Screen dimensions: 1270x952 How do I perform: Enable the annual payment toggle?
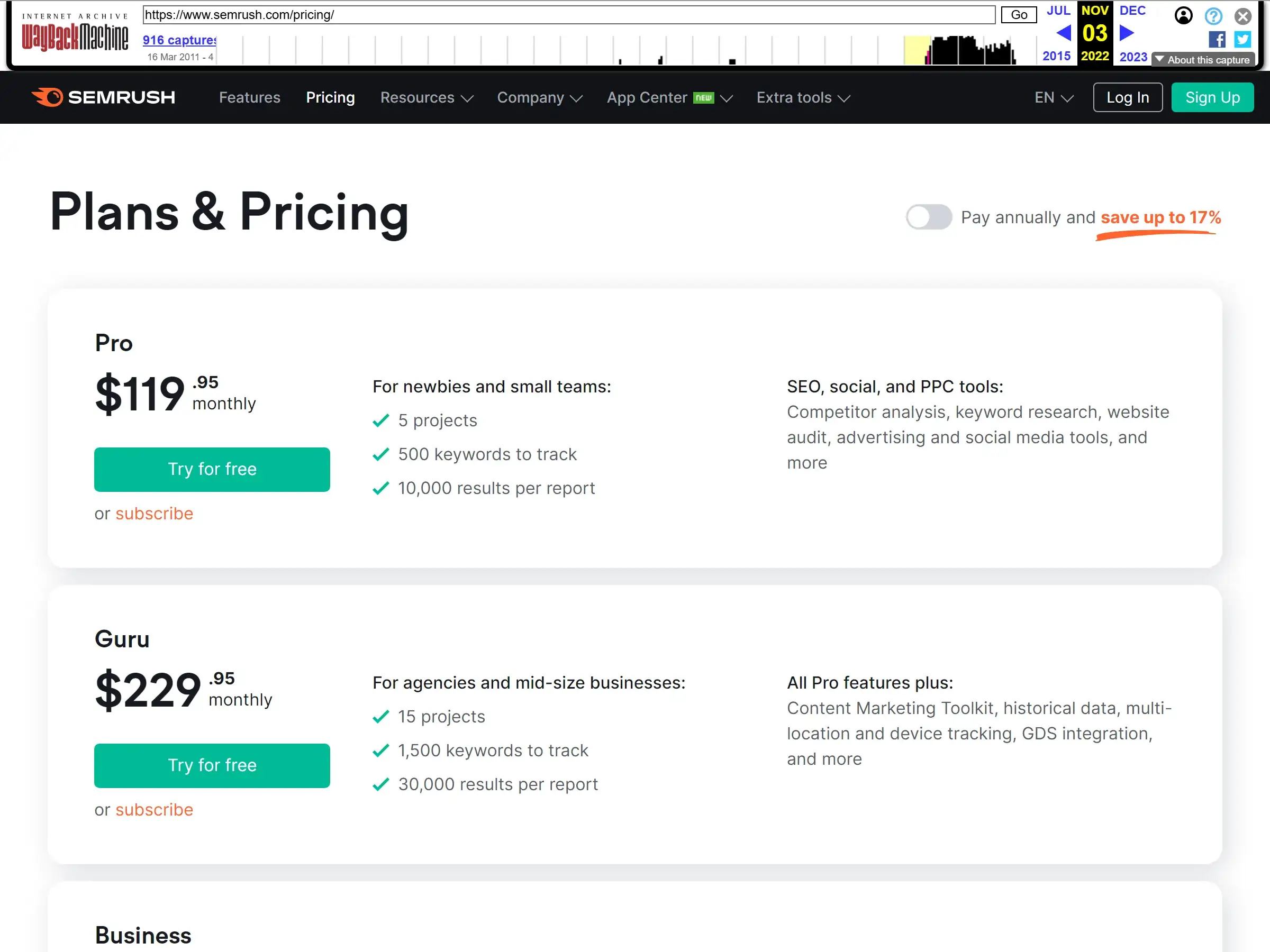[x=928, y=217]
